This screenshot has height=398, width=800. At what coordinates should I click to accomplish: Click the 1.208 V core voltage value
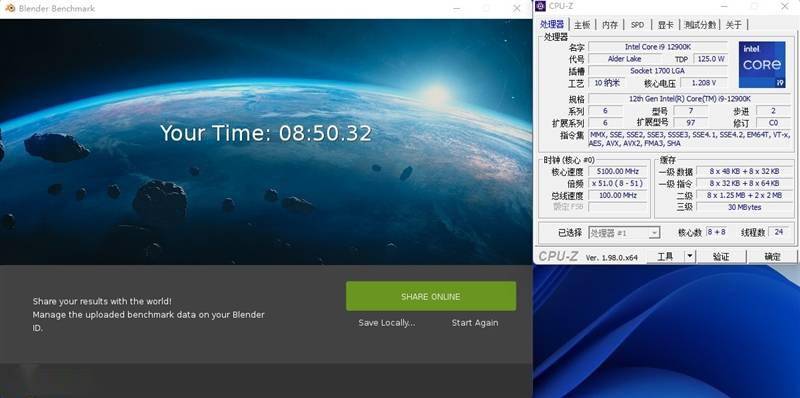[x=704, y=83]
